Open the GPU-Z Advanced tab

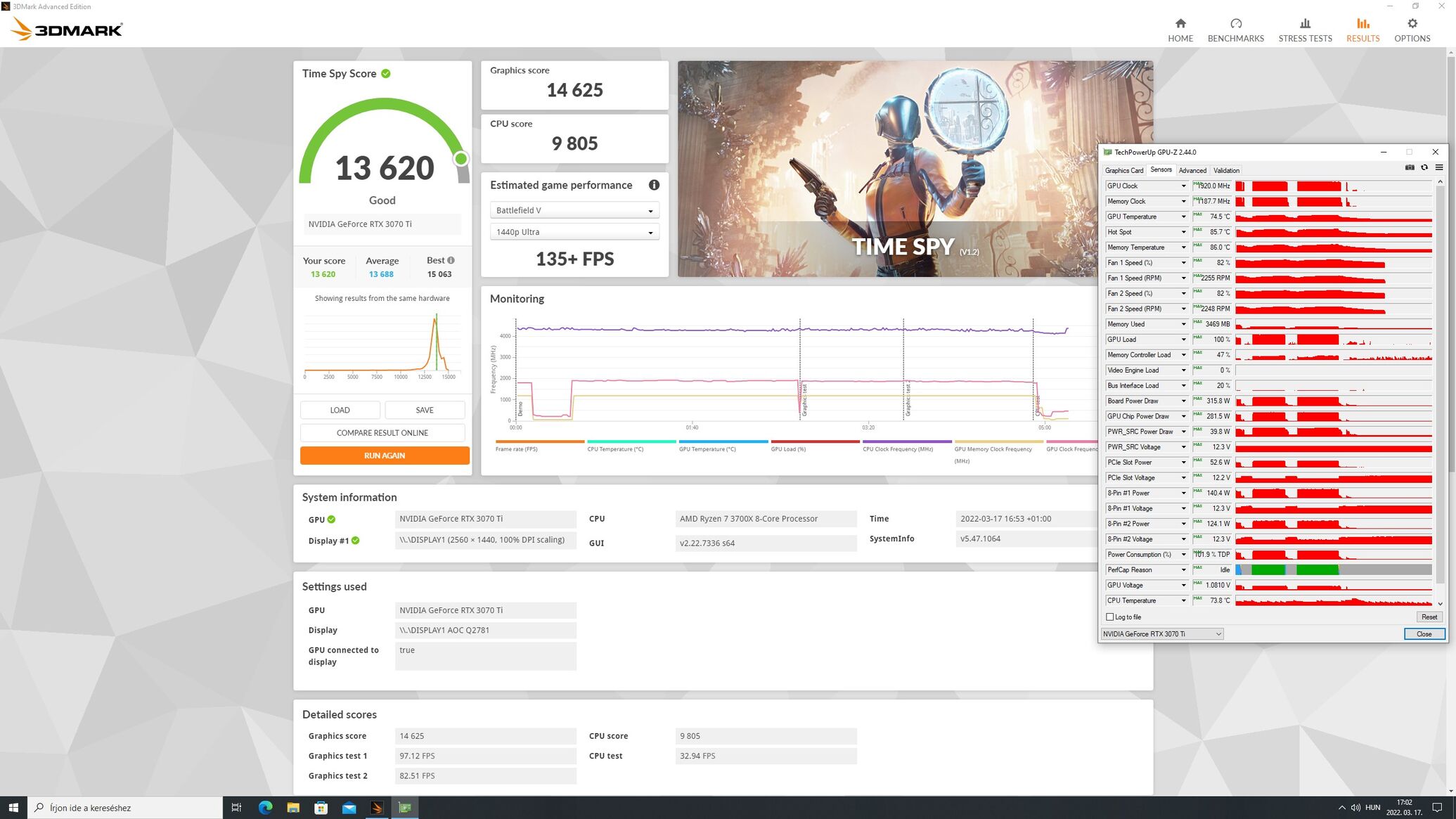coord(1192,171)
